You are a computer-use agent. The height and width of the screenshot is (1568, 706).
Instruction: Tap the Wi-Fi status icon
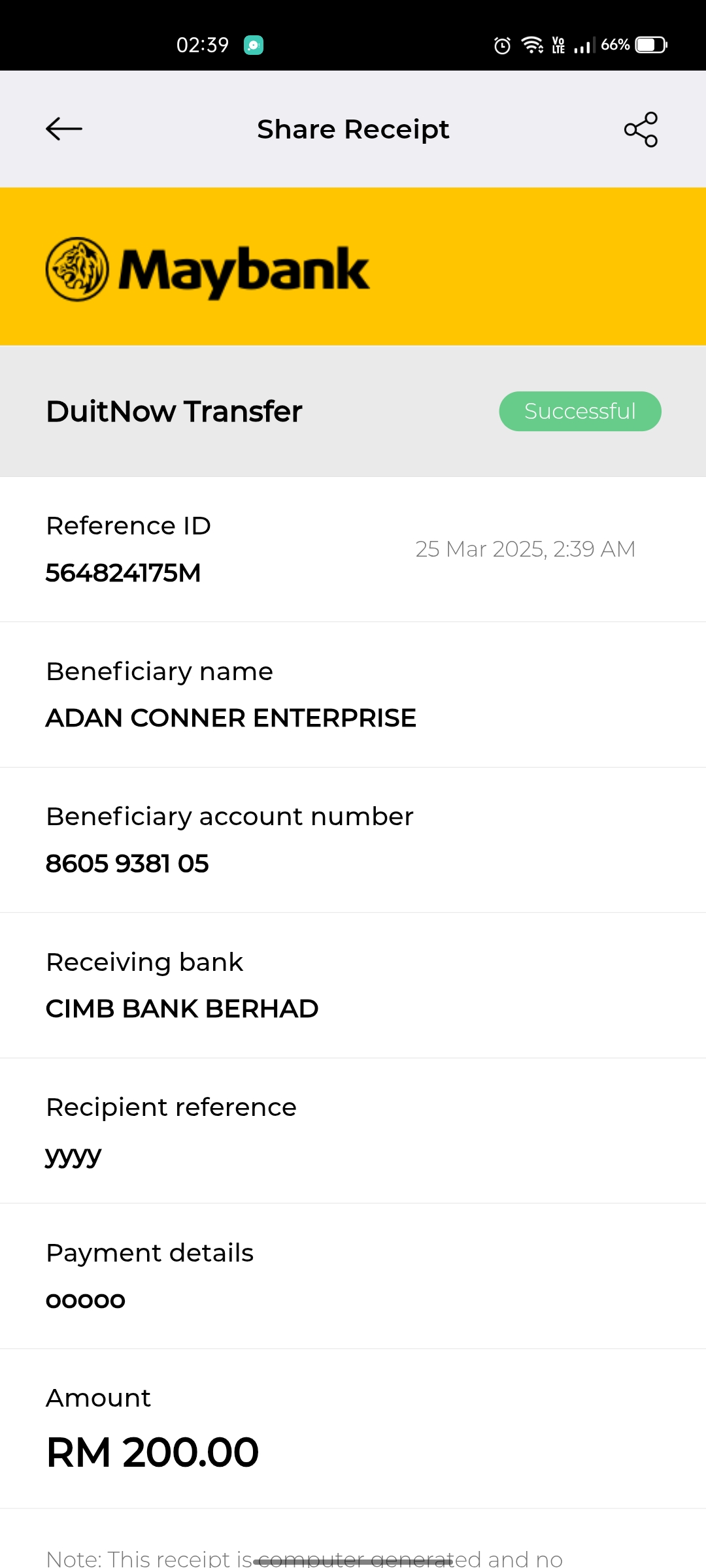[532, 45]
